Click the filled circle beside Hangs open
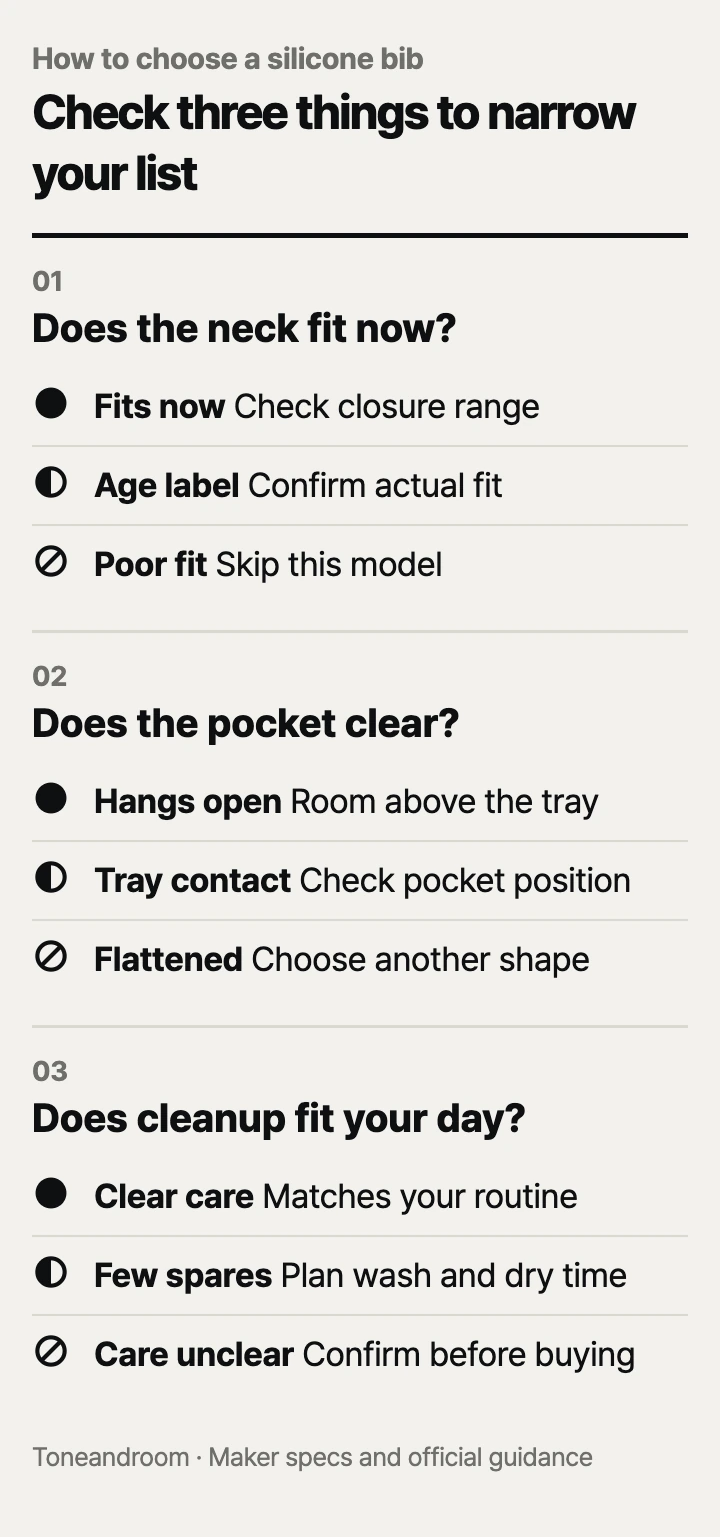The height and width of the screenshot is (1537, 720). click(x=51, y=798)
